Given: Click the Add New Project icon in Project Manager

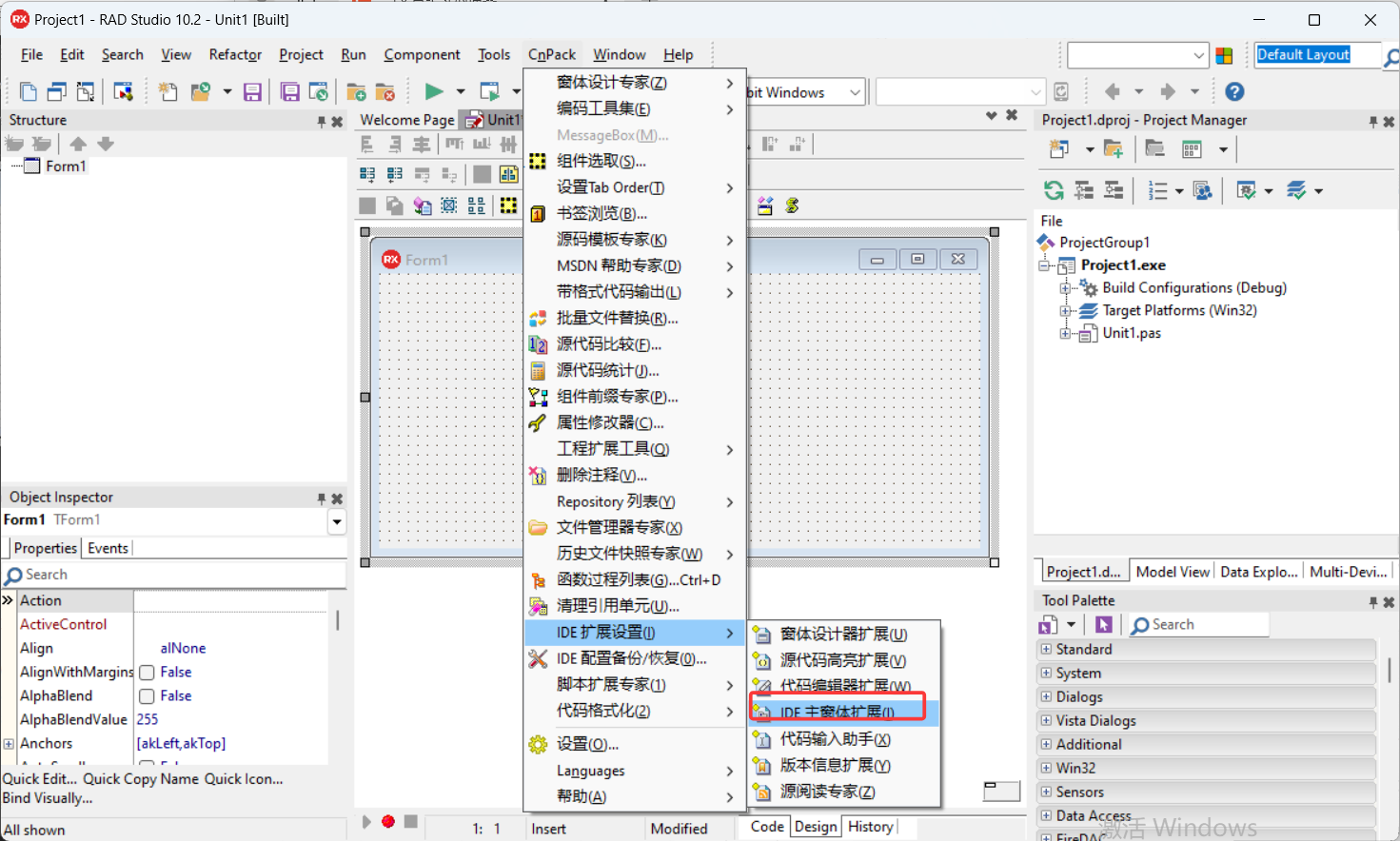Looking at the screenshot, I should [1058, 149].
